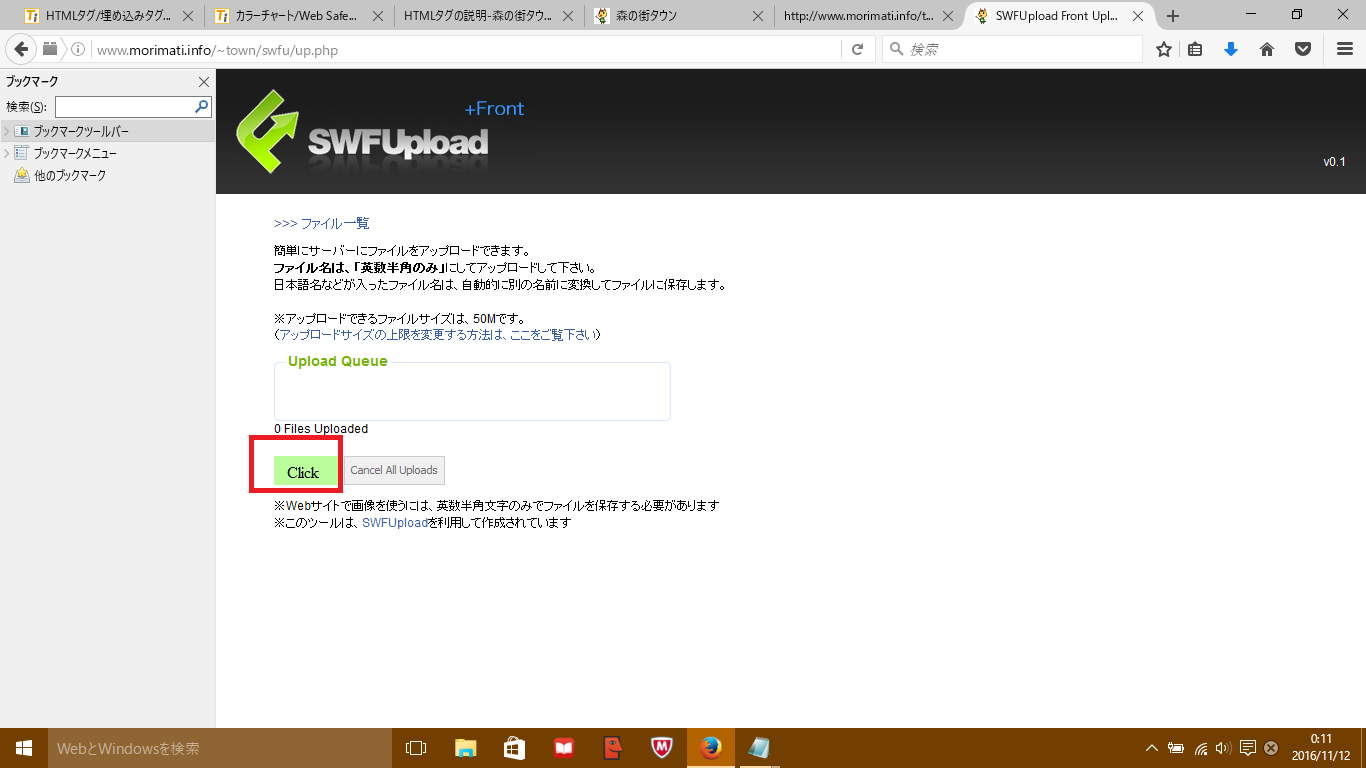This screenshot has width=1366, height=768.
Task: Click the site info icon in address bar
Action: (79, 50)
